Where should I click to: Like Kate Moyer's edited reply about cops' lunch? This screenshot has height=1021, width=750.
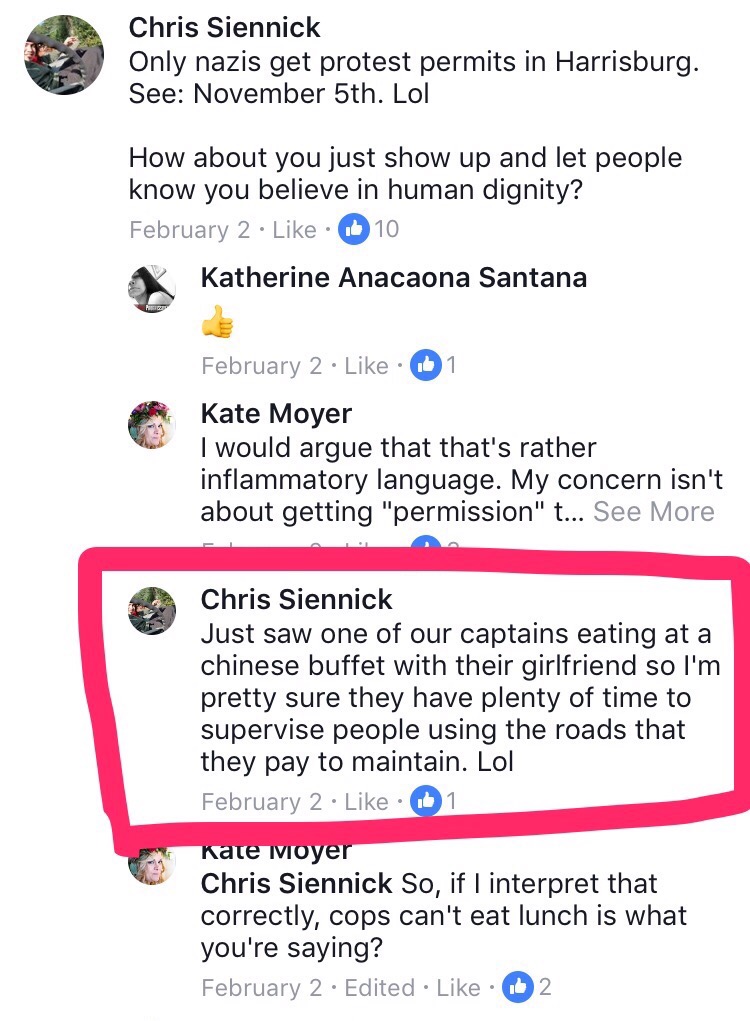pos(458,988)
